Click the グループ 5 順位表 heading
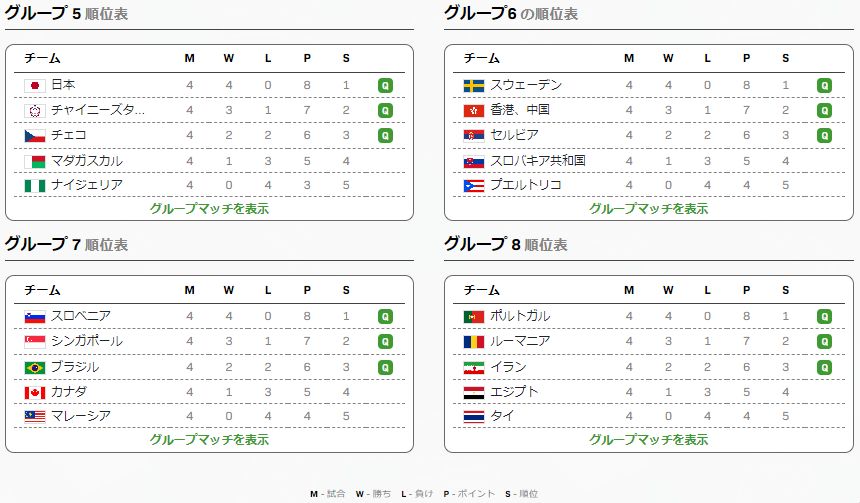 click(66, 14)
